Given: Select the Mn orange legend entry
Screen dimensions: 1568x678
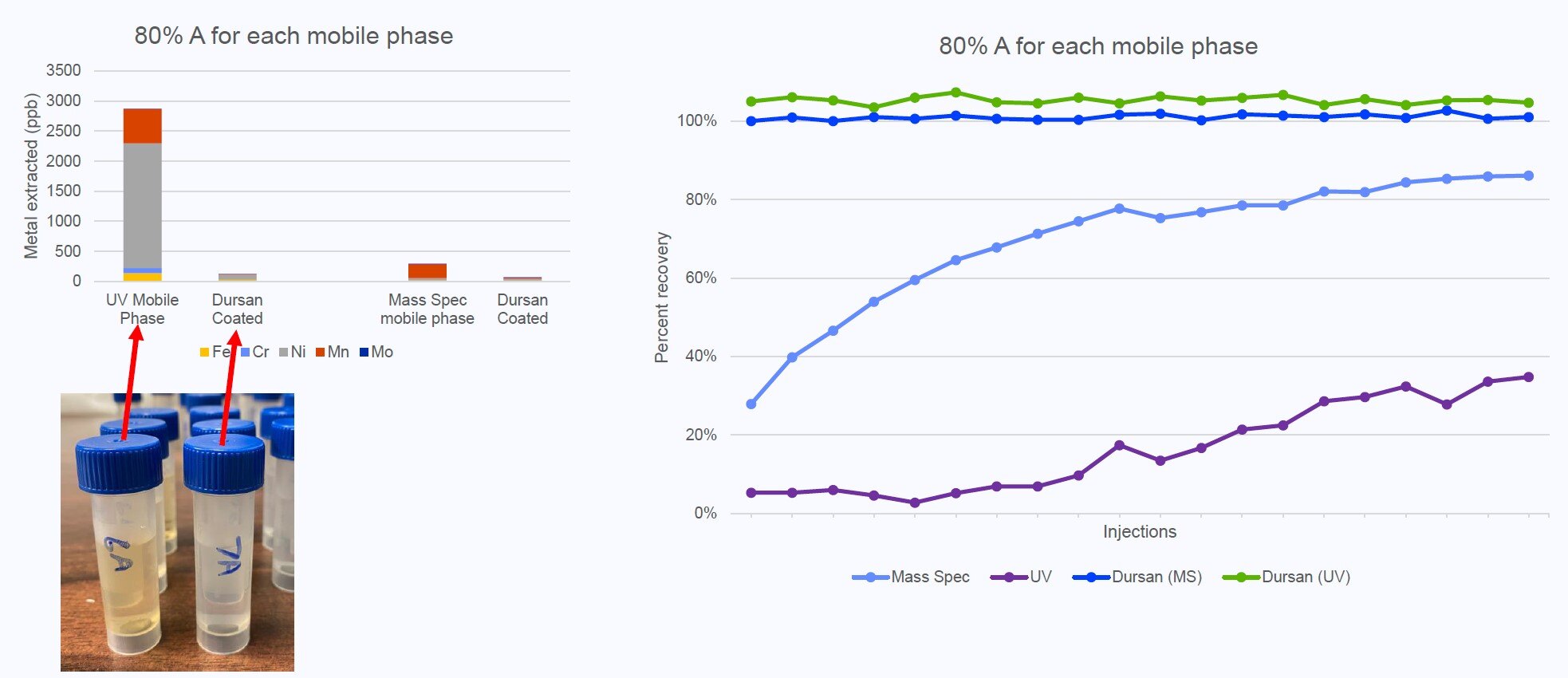Looking at the screenshot, I should (333, 352).
